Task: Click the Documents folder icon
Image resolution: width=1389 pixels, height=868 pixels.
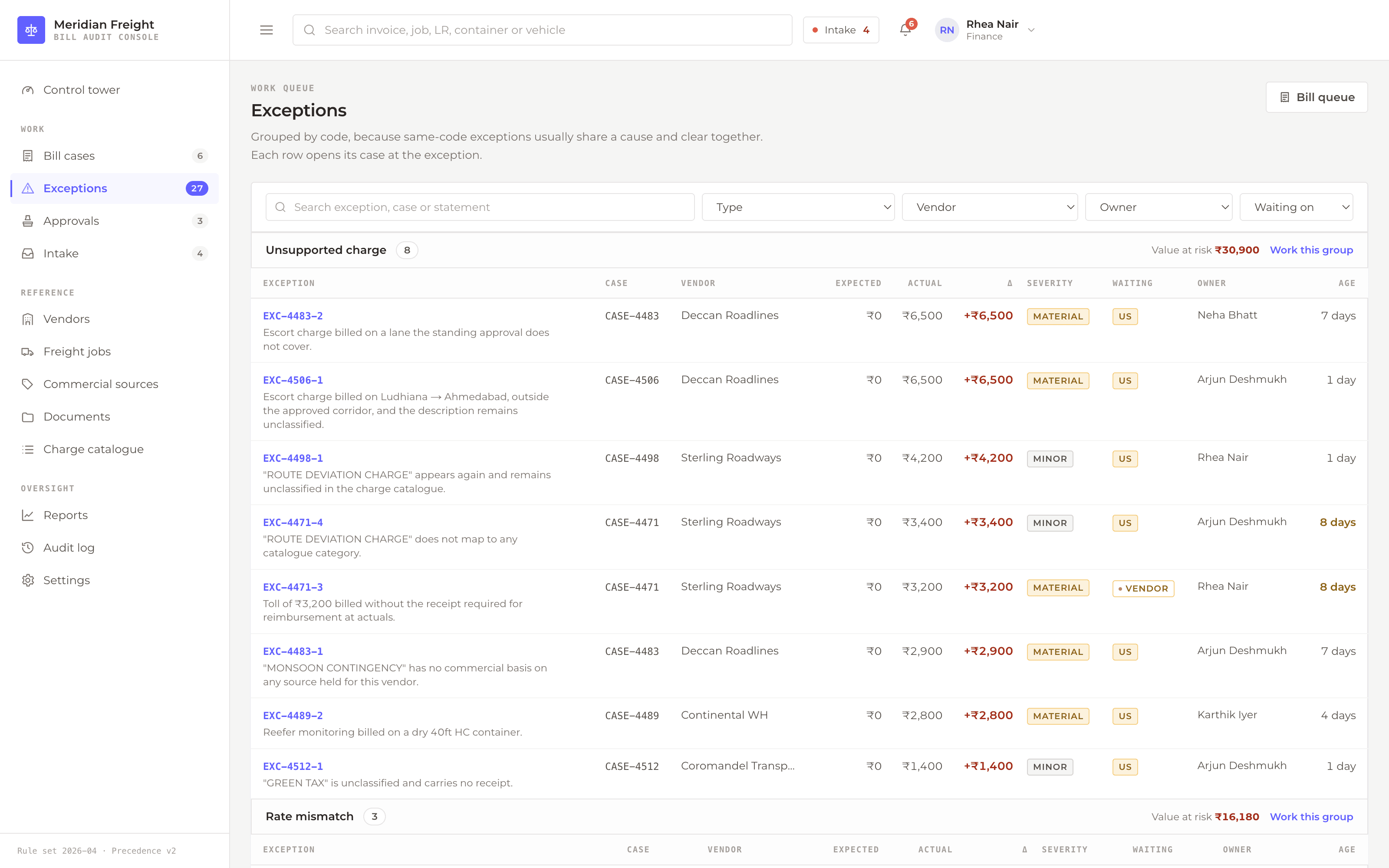Action: coord(27,417)
